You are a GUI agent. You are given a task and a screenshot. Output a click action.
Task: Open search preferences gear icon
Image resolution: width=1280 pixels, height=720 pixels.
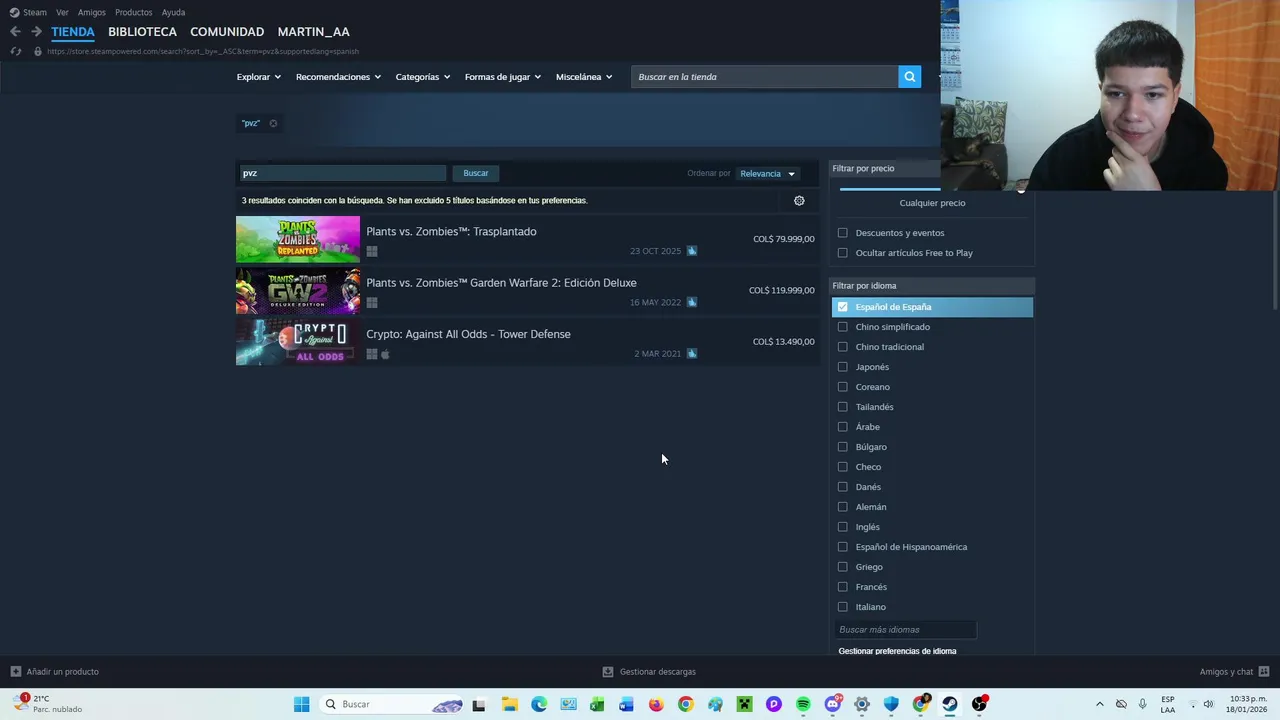pos(799,201)
